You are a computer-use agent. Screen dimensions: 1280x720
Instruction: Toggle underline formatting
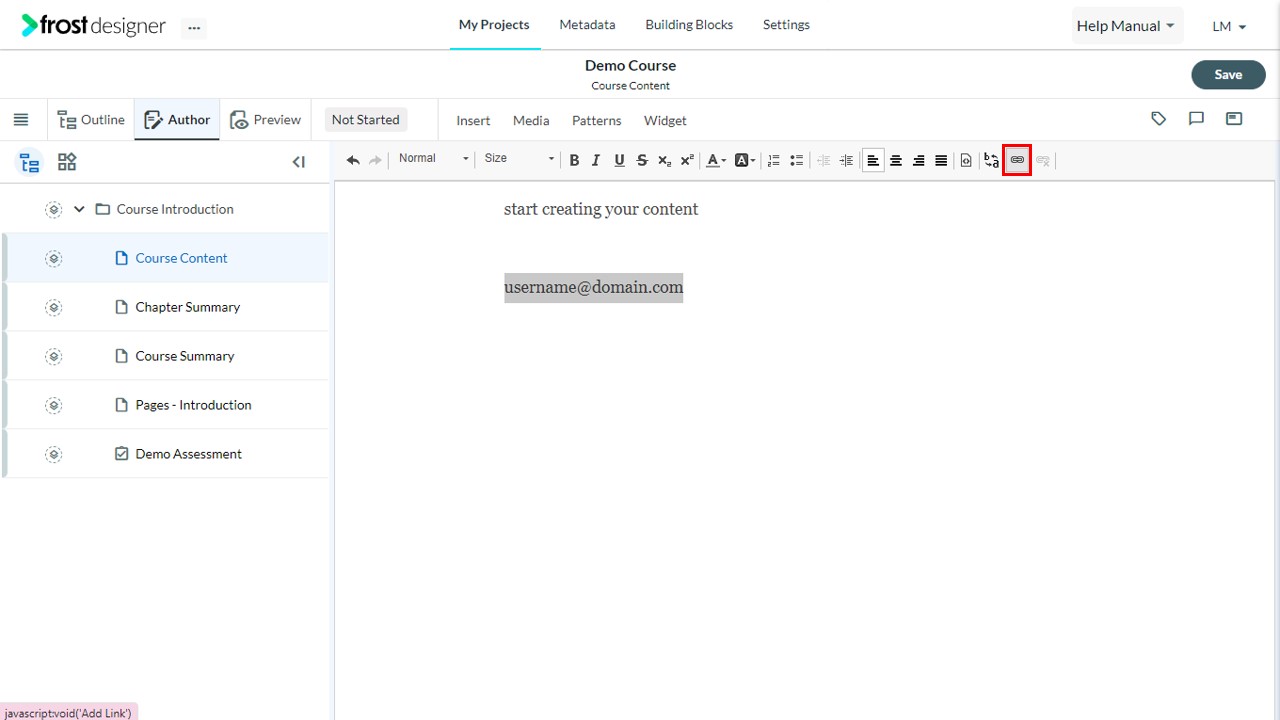(x=619, y=160)
